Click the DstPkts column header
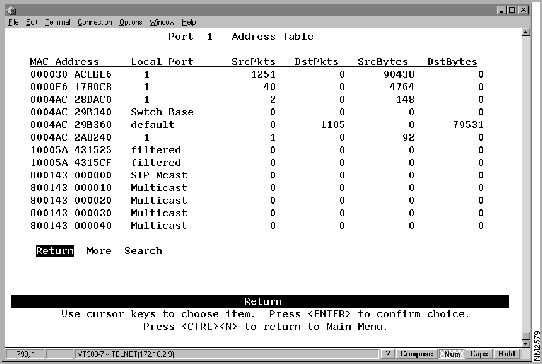The image size is (542, 364). [x=316, y=62]
